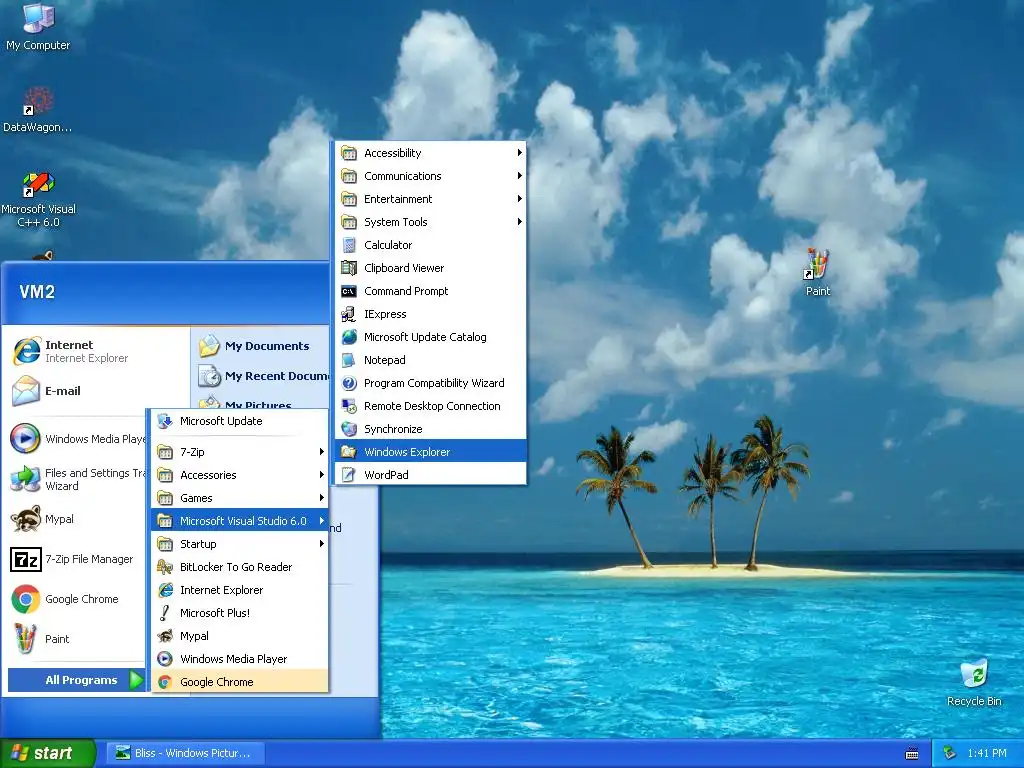Click the Command Prompt icon
This screenshot has width=1024, height=768.
(349, 291)
